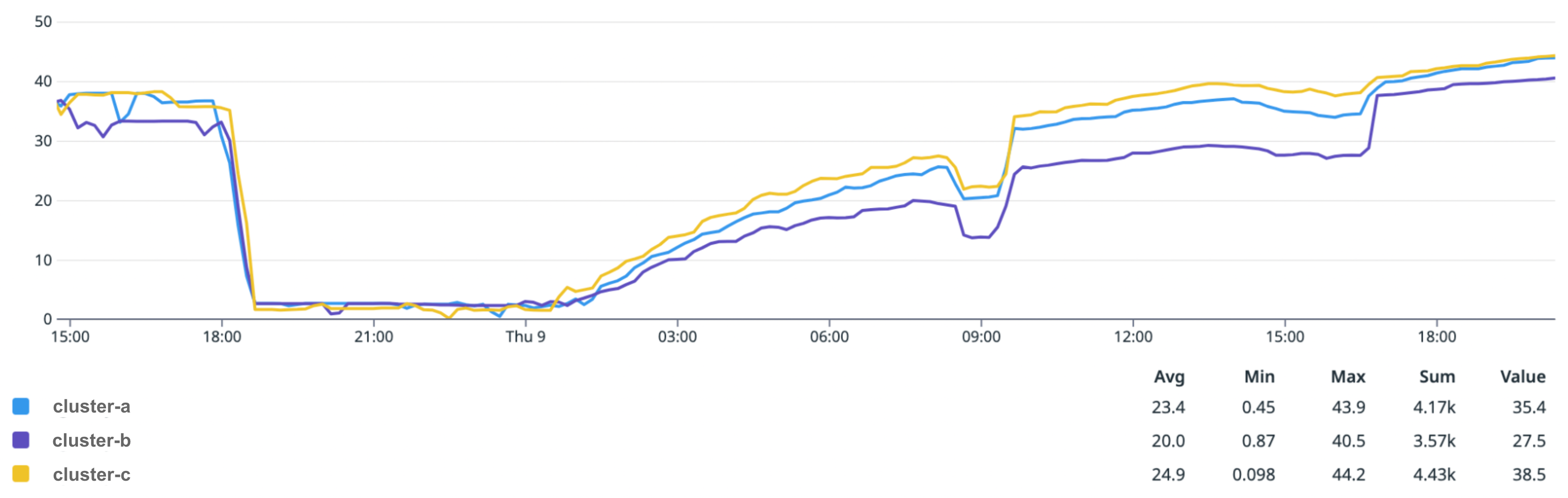1568x498 pixels.
Task: Click the yellow cluster-c legend swatch
Action: (21, 474)
